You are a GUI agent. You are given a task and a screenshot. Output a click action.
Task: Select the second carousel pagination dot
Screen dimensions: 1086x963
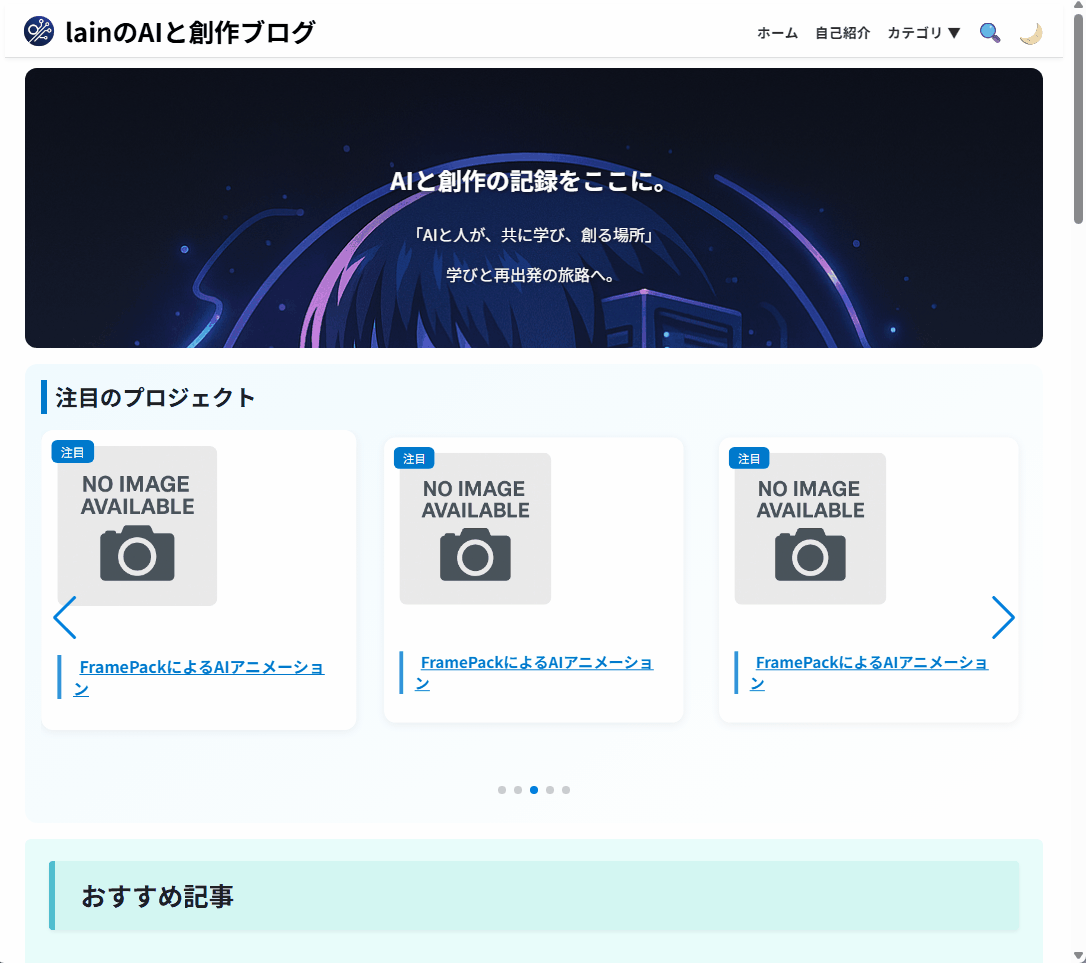coord(518,790)
